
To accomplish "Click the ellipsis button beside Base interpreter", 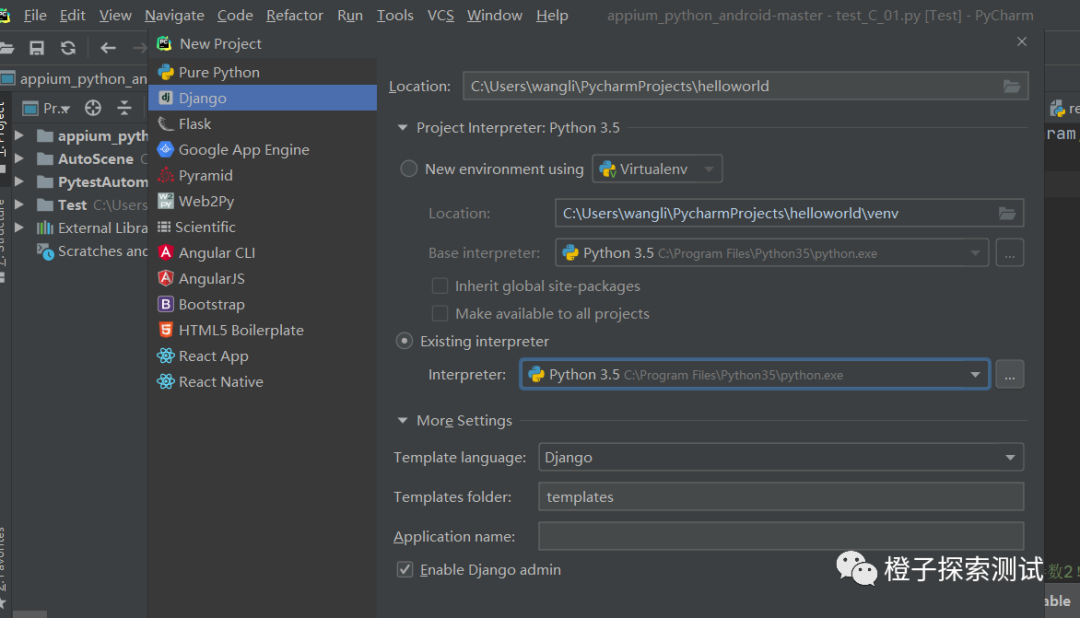I will coord(1010,253).
